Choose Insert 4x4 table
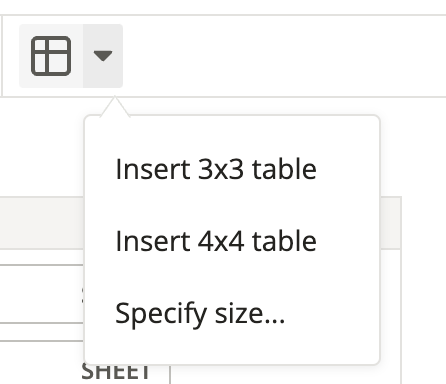Screen dimensions: 446x384 click(216, 241)
